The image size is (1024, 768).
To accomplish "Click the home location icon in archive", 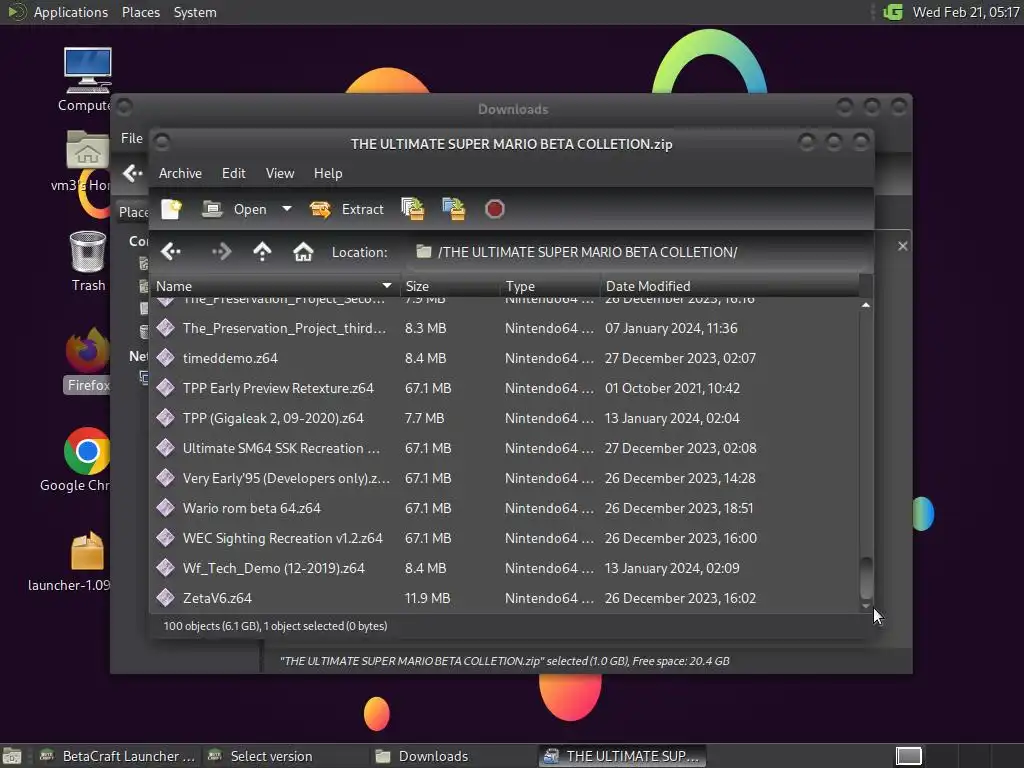I will (303, 251).
